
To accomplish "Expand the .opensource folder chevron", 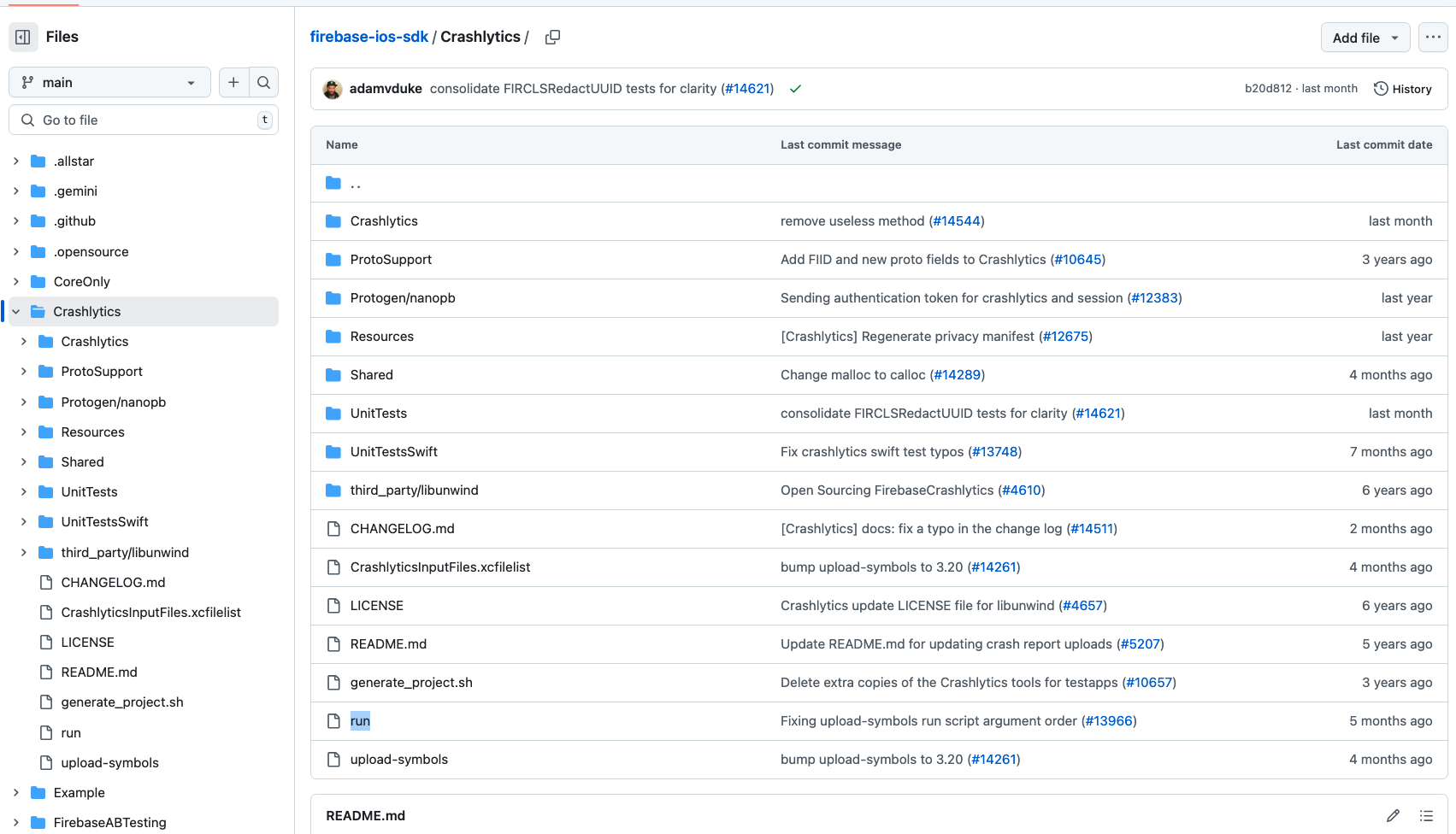I will pos(15,251).
